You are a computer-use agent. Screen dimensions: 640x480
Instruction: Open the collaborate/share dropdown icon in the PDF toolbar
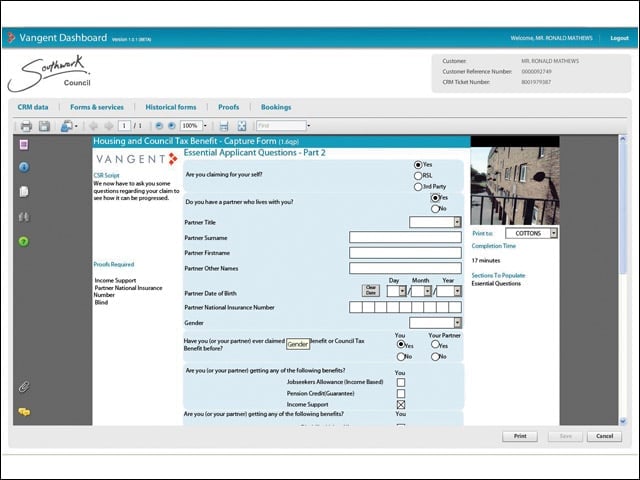69,126
